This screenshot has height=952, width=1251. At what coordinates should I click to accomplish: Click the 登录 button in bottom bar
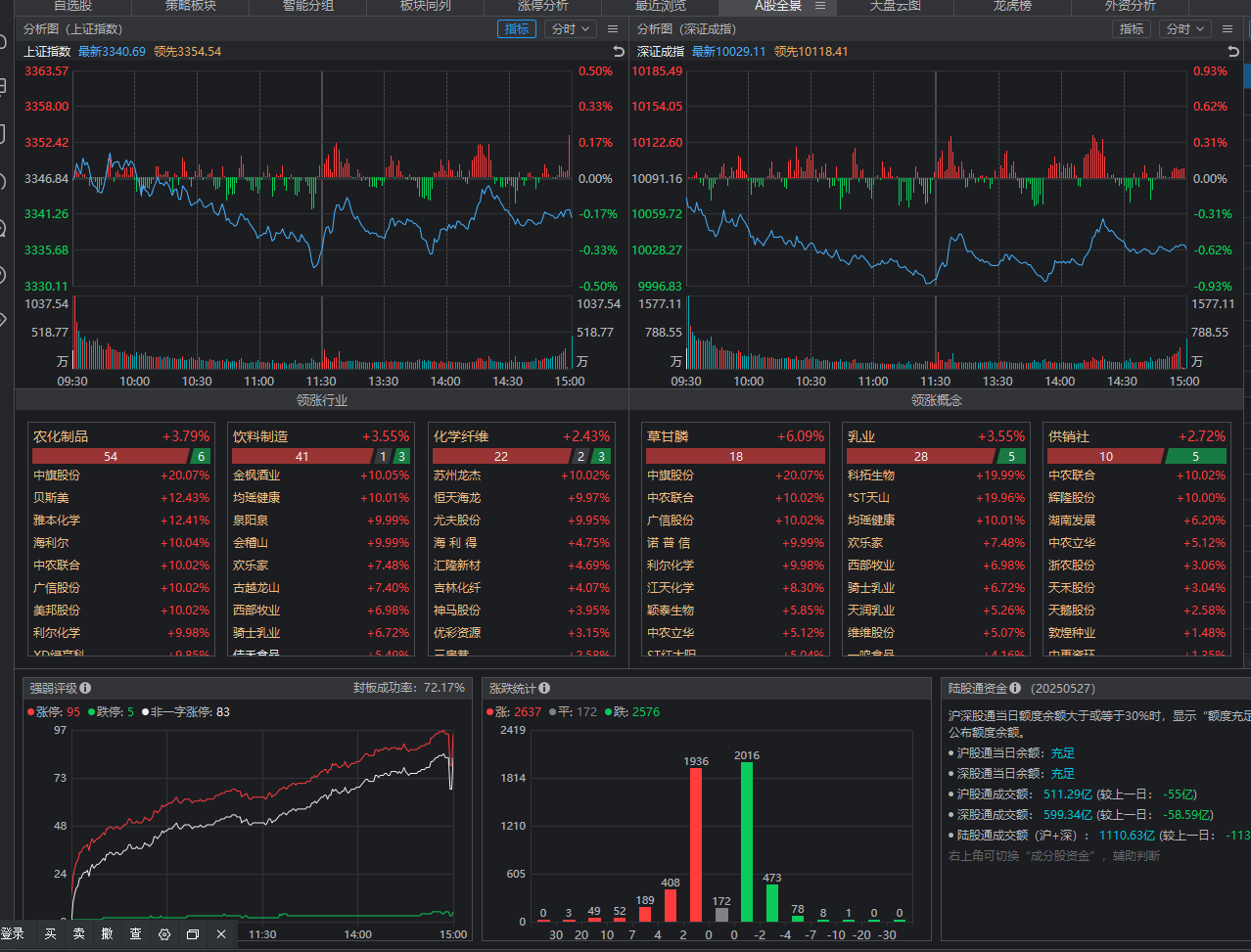point(13,934)
